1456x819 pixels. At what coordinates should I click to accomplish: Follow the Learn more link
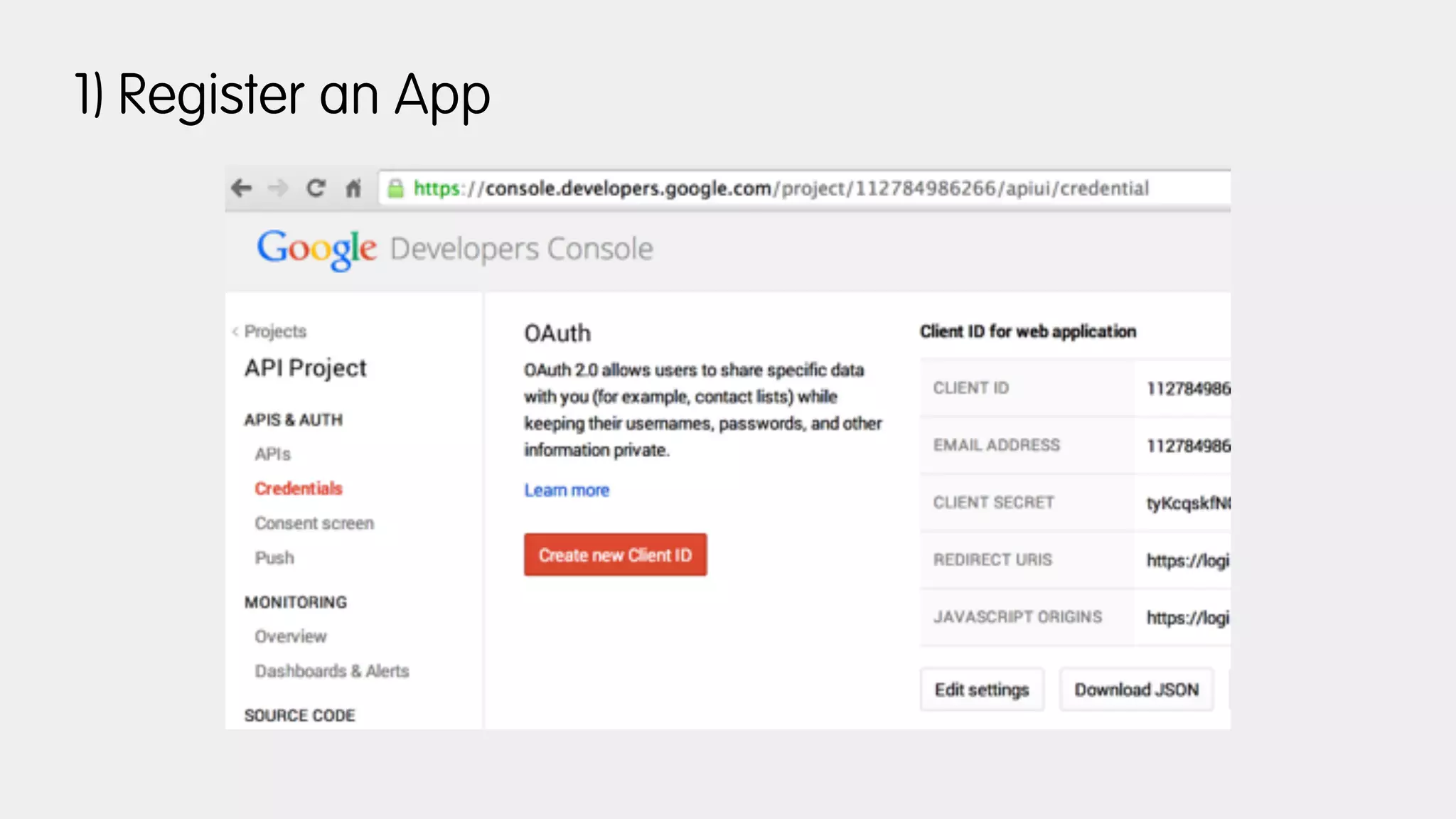(x=567, y=491)
